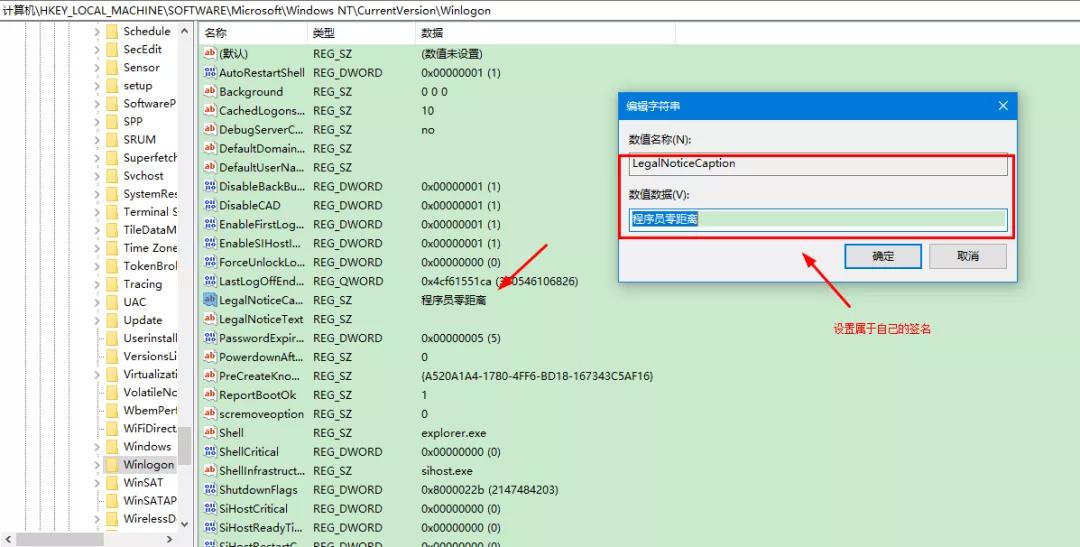Select the SRUM key in tree

(x=140, y=139)
